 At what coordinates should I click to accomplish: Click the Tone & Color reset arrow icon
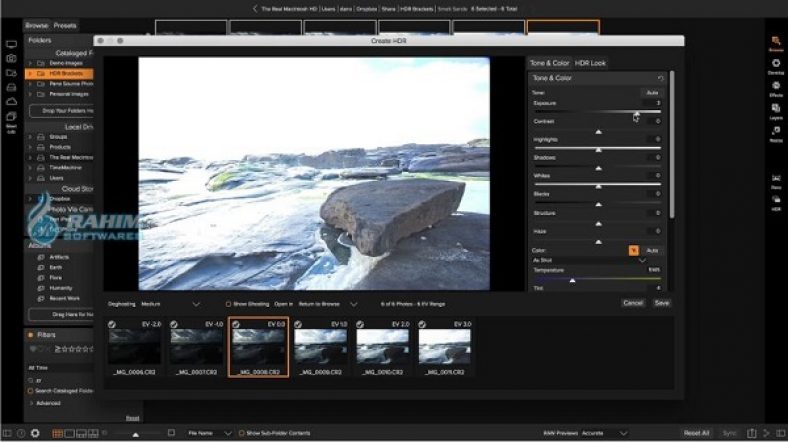coord(660,77)
